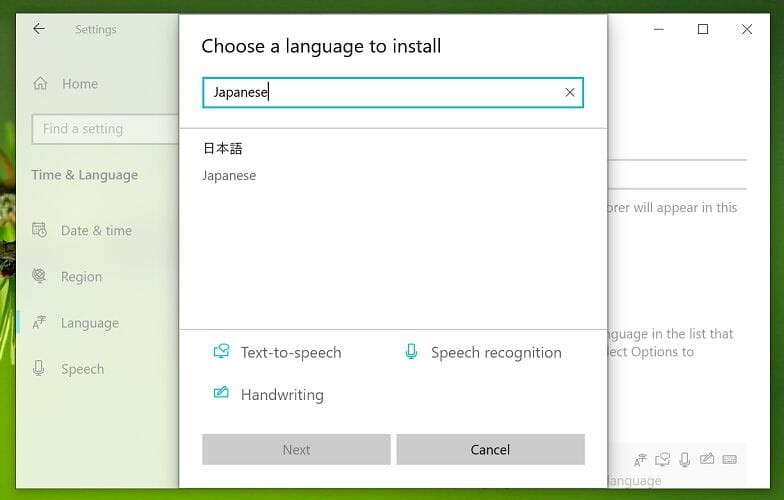Click the Home house icon
The image size is (784, 500).
pyautogui.click(x=40, y=83)
